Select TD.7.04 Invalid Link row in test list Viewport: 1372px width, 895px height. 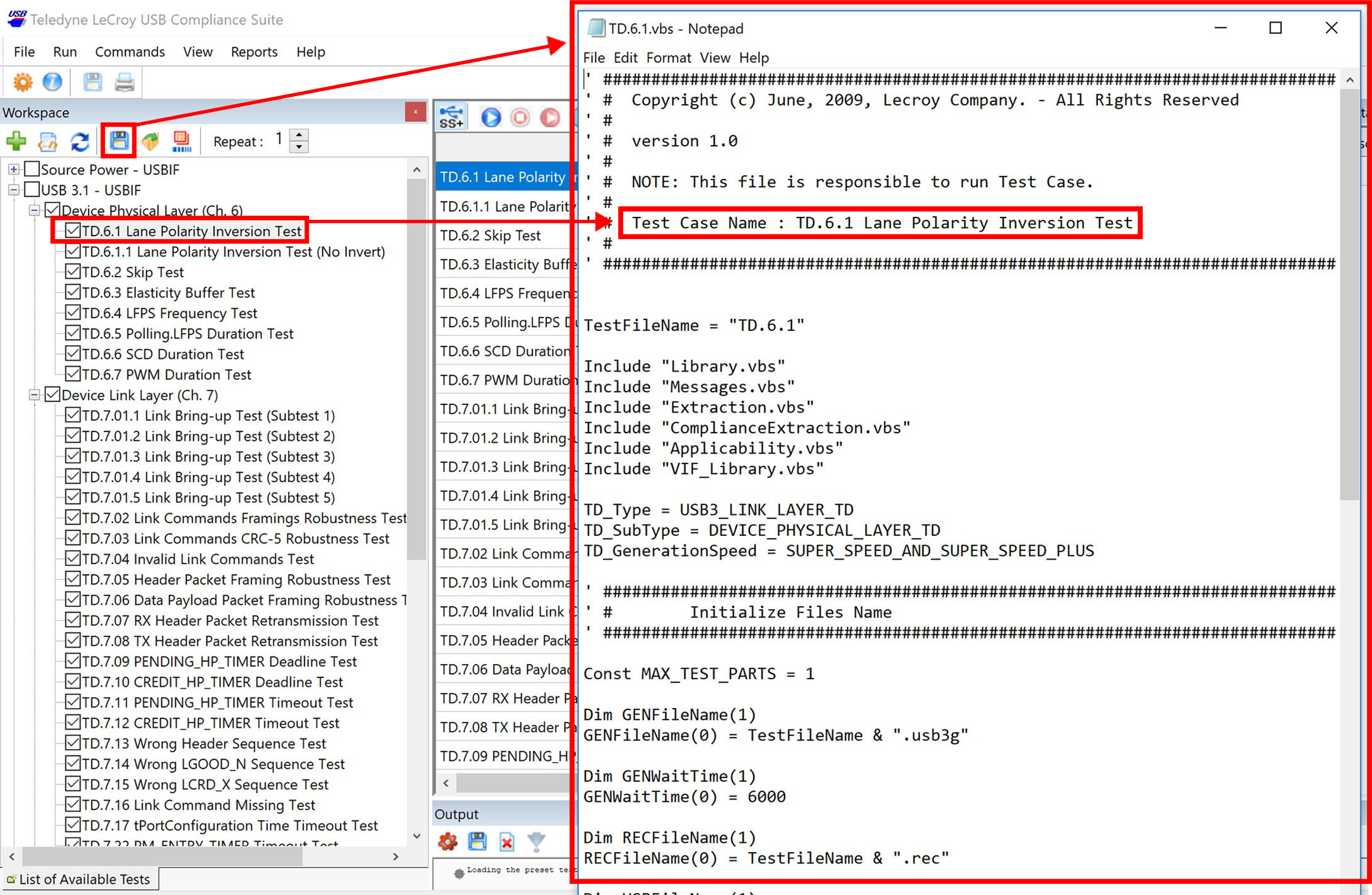click(x=504, y=611)
